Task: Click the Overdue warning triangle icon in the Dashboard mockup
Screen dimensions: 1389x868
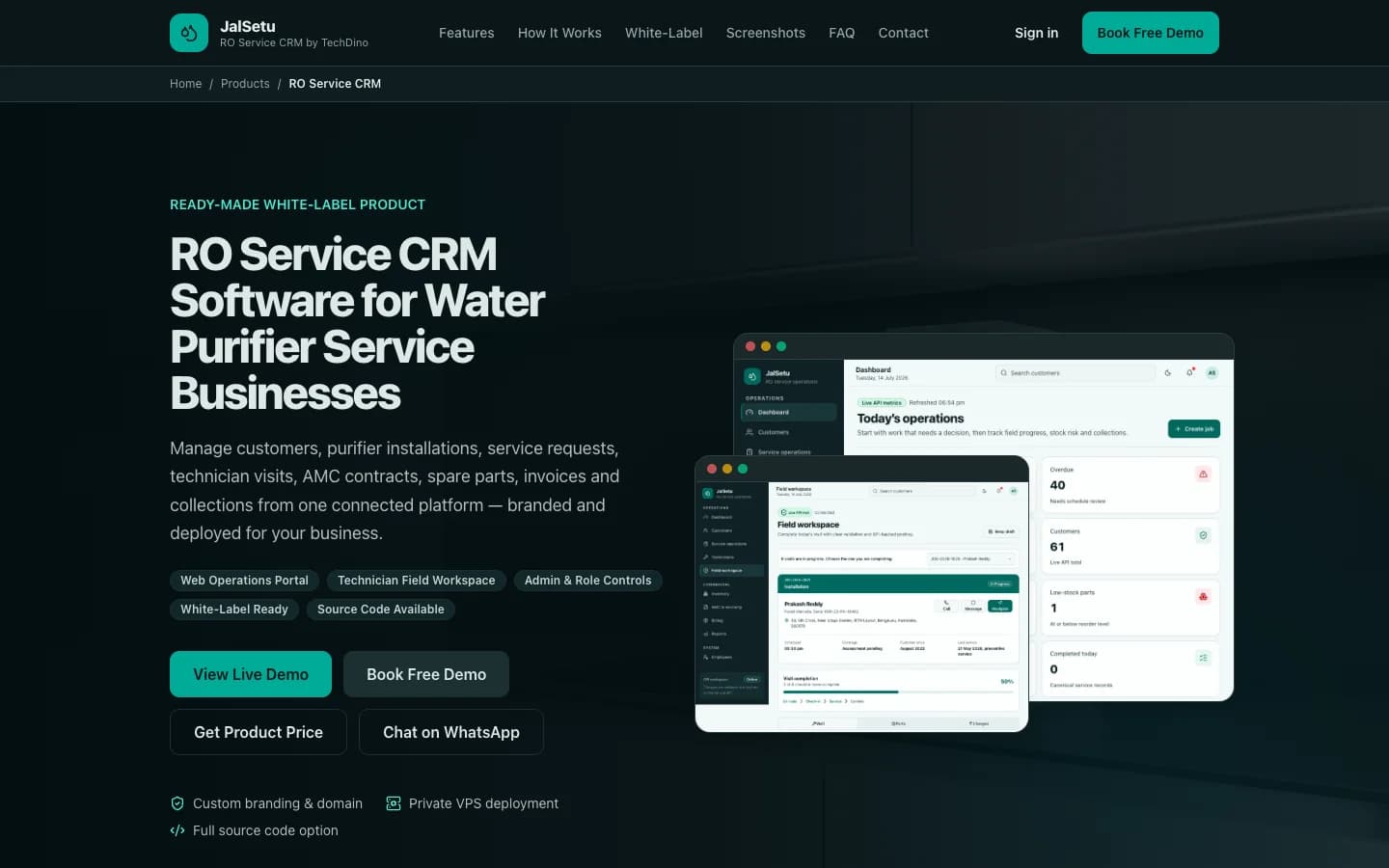Action: [x=1203, y=474]
